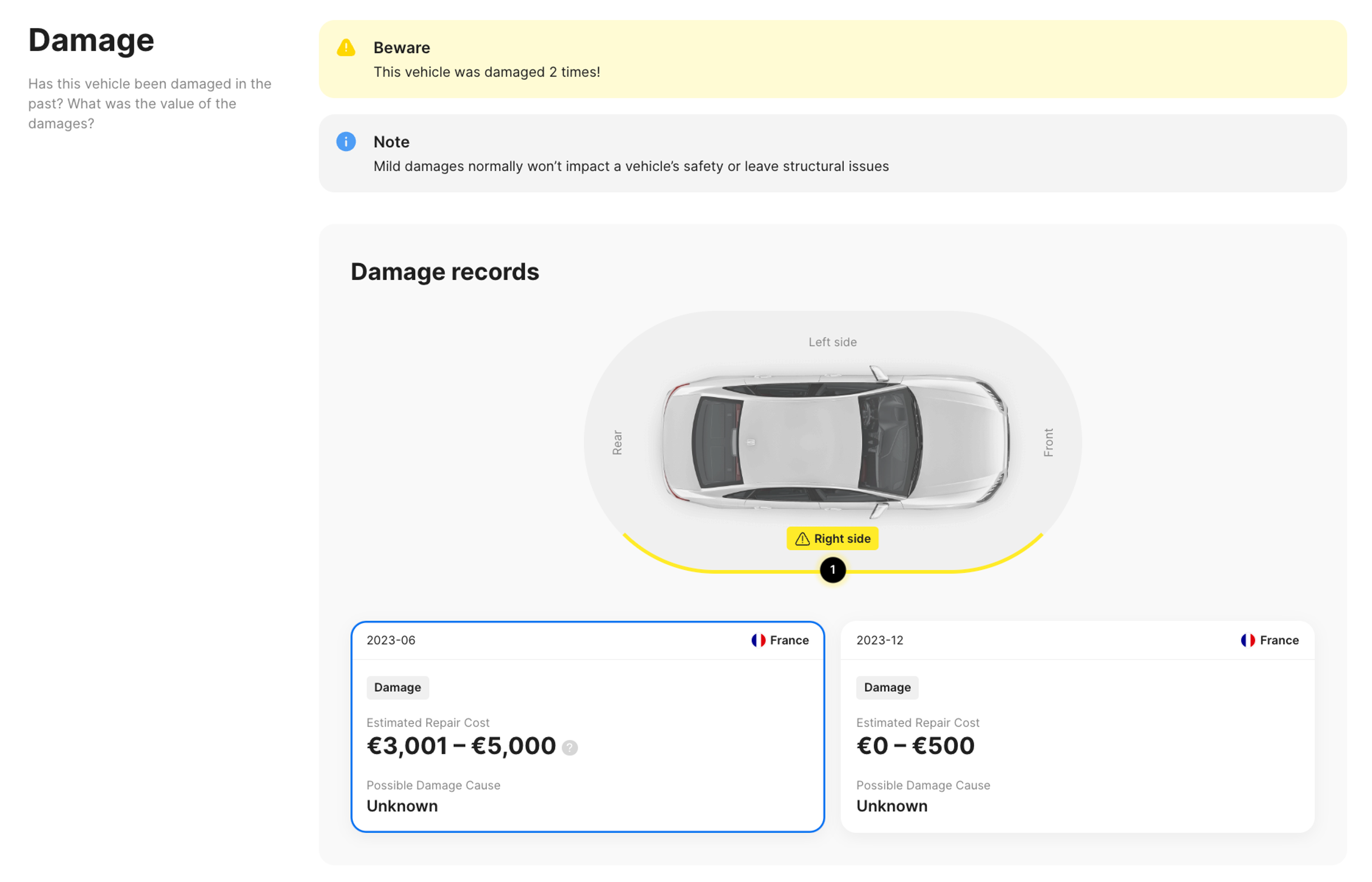
Task: Click the Rear label beside the car
Action: tap(617, 442)
